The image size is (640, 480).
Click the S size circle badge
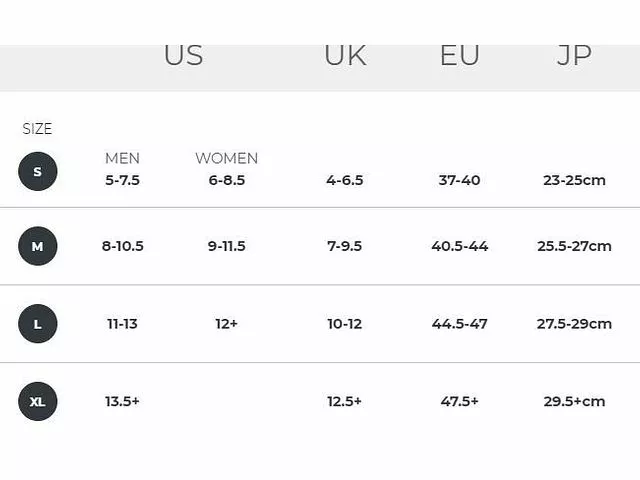click(x=38, y=172)
